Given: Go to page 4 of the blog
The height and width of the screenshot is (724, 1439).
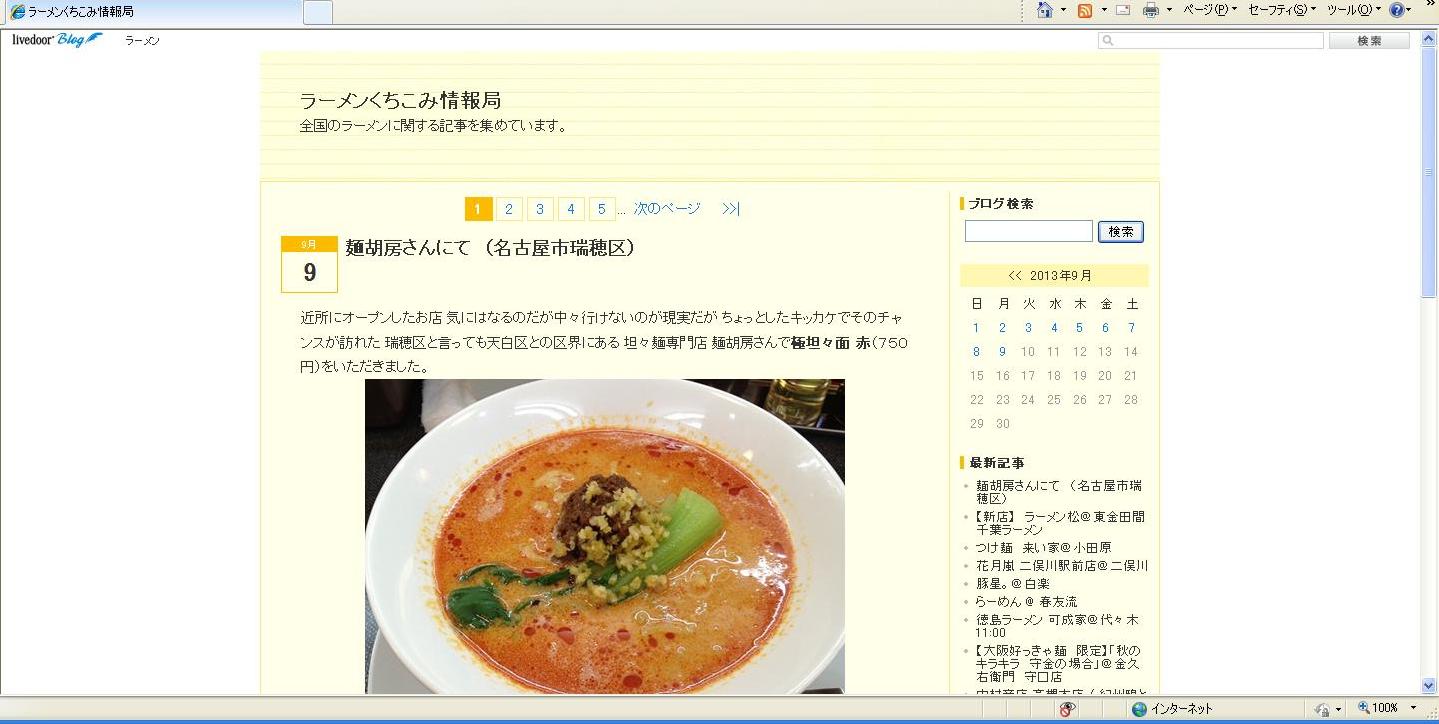Looking at the screenshot, I should coord(570,209).
